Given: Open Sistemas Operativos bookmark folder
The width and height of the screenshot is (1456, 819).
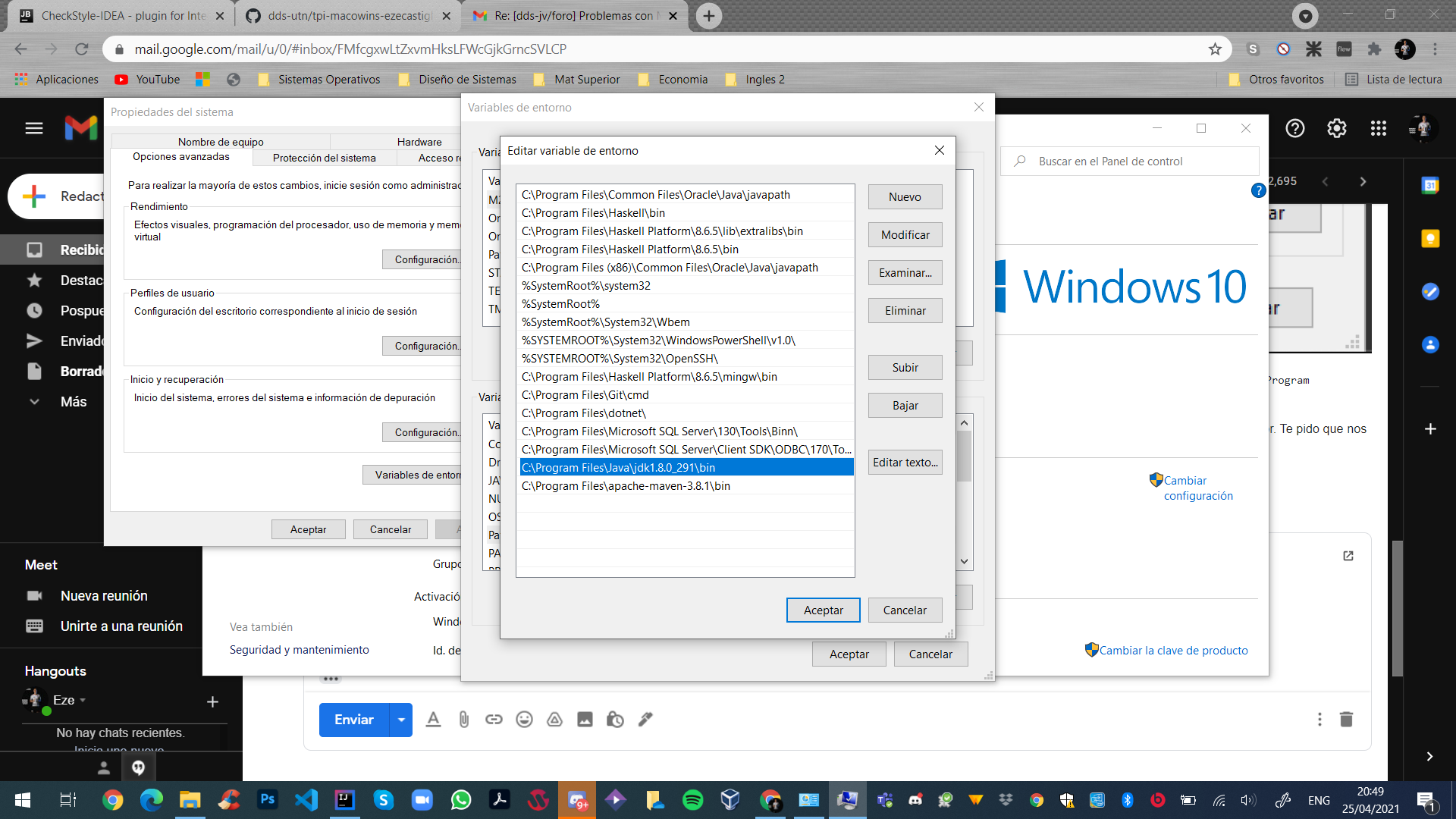Looking at the screenshot, I should point(319,80).
